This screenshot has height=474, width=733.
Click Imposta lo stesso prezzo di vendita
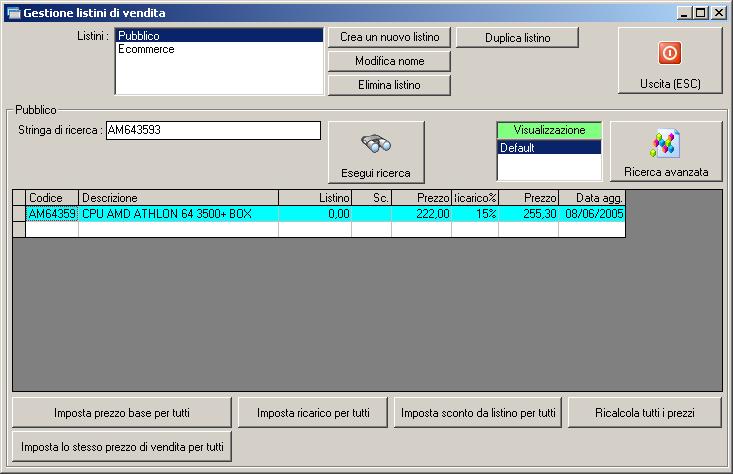[x=122, y=447]
